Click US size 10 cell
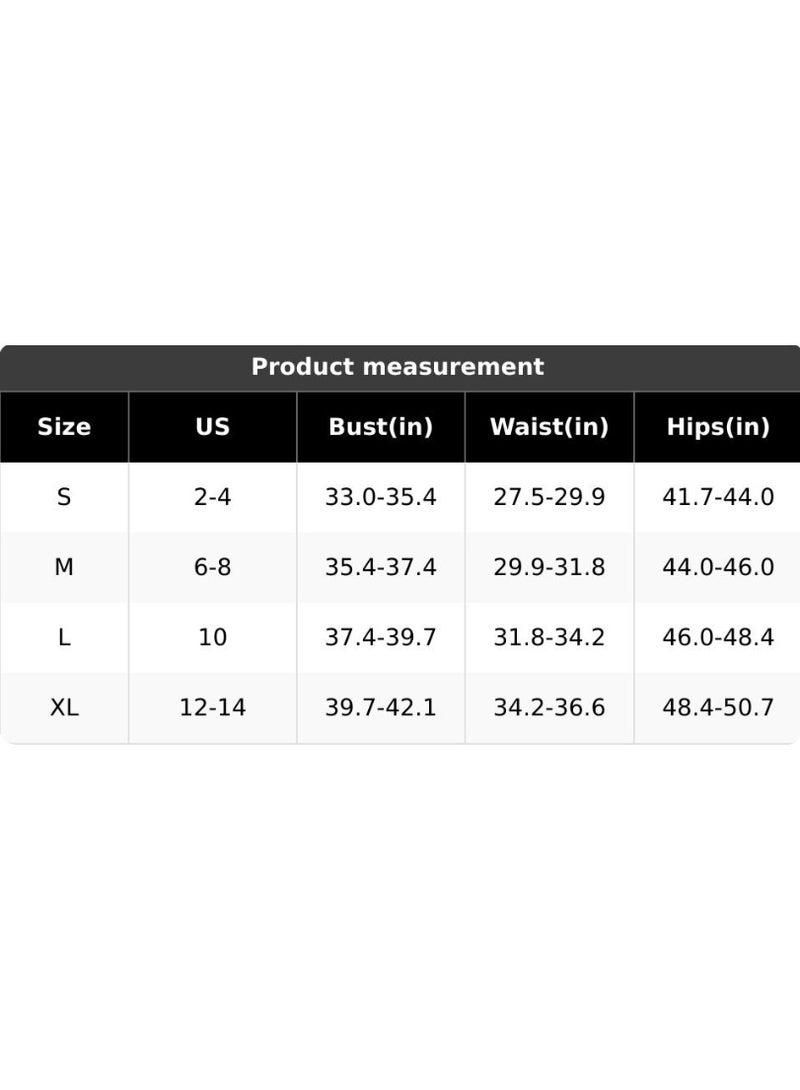The width and height of the screenshot is (800, 1090). pos(213,637)
